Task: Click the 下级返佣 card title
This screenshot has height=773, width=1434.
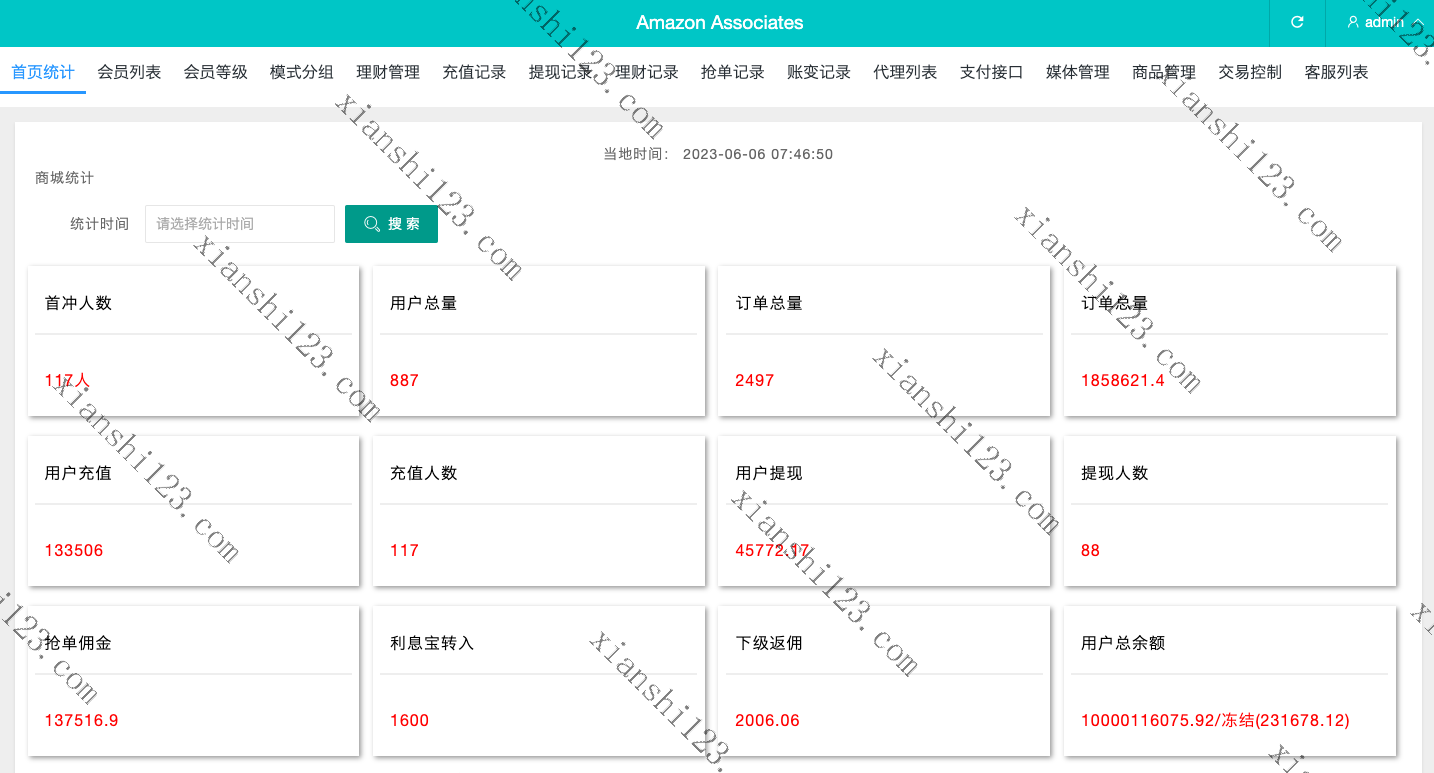Action: tap(769, 643)
